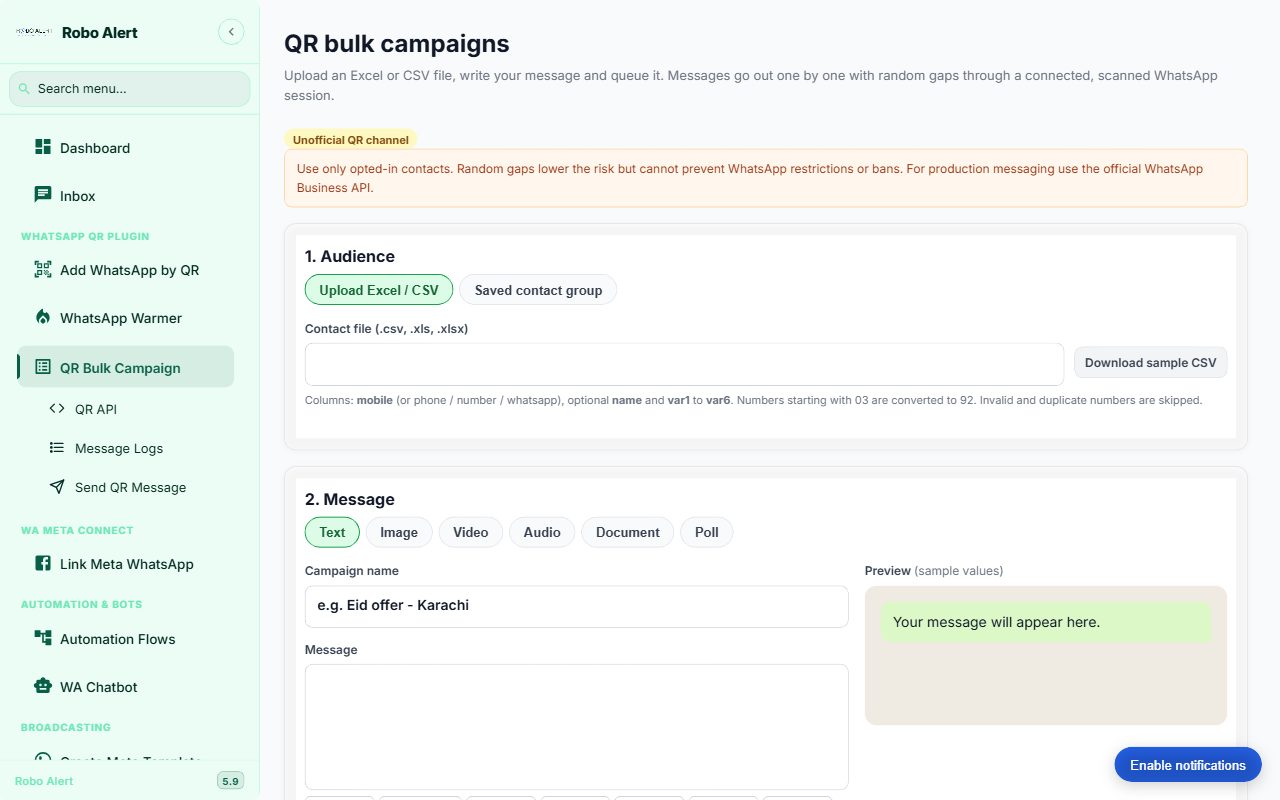Click the robot icon for WA Chatbot
The height and width of the screenshot is (800, 1280).
coord(43,686)
